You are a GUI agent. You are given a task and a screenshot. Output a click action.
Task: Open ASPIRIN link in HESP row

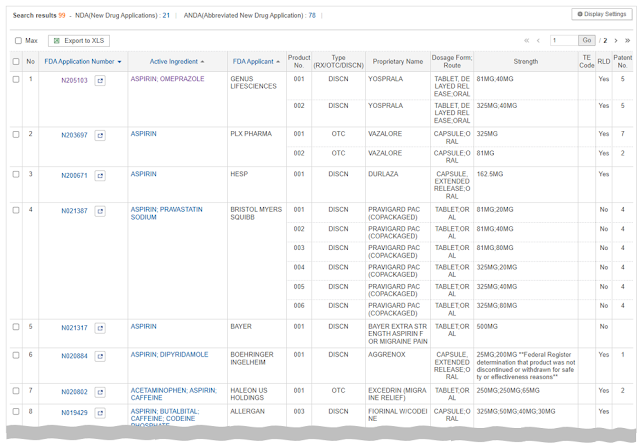tap(143, 174)
